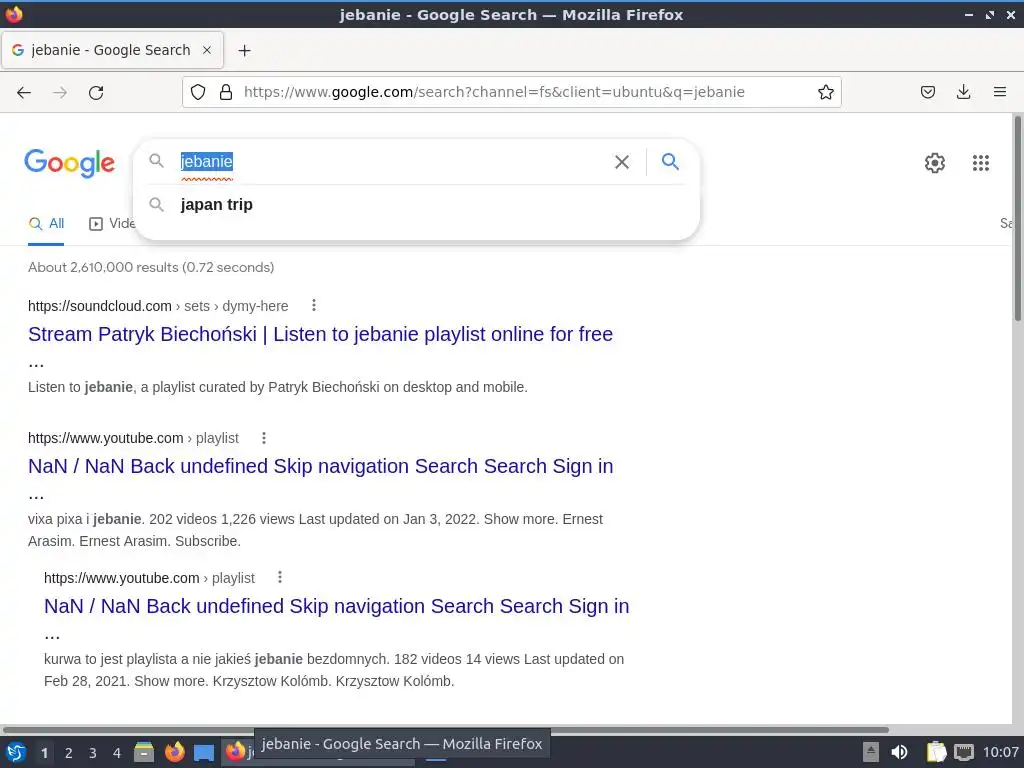1024x768 pixels.
Task: Click the show desktop taskbar icon
Action: (x=204, y=752)
